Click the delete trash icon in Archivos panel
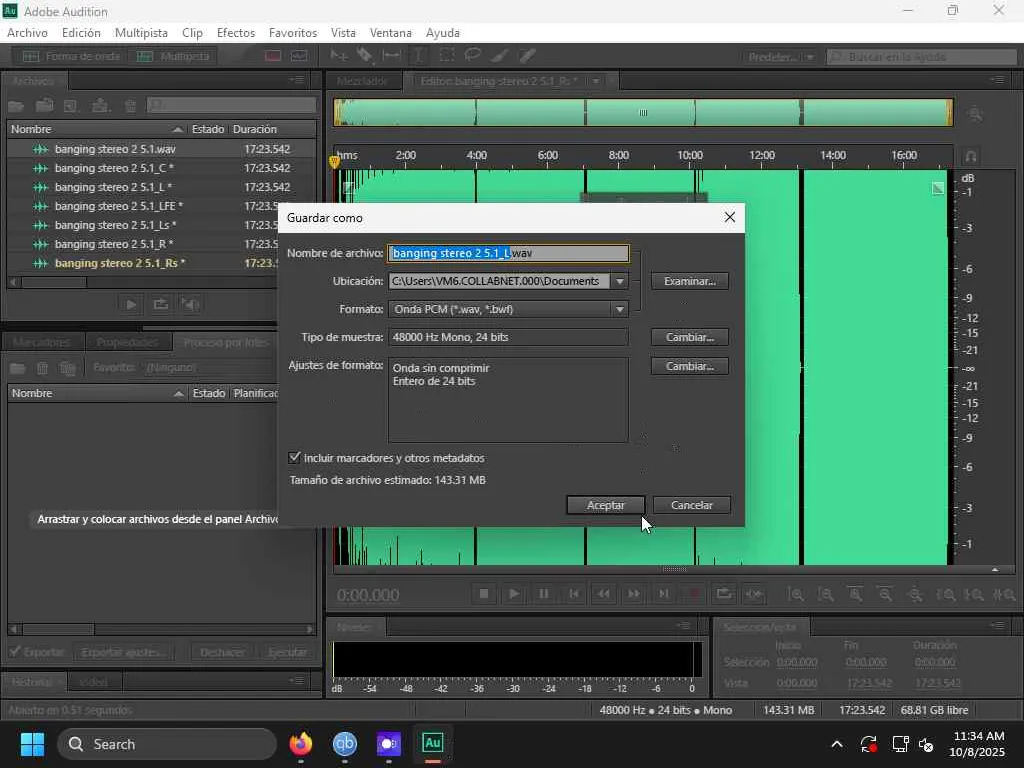 click(131, 106)
